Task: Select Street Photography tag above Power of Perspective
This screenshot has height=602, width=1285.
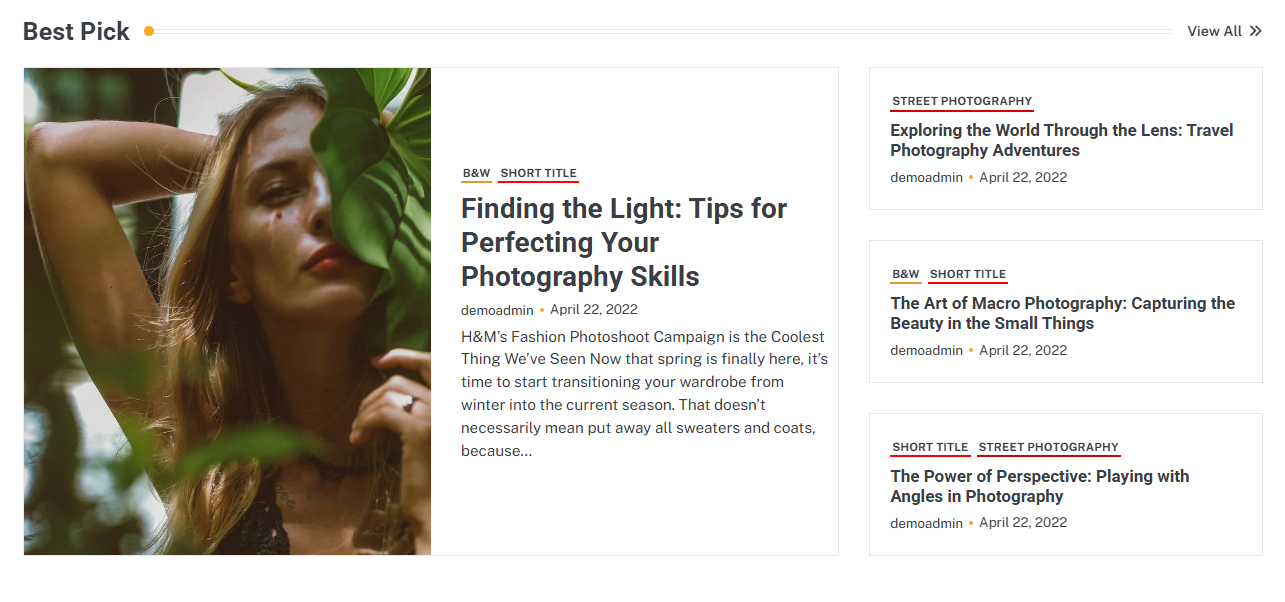Action: tap(1048, 447)
